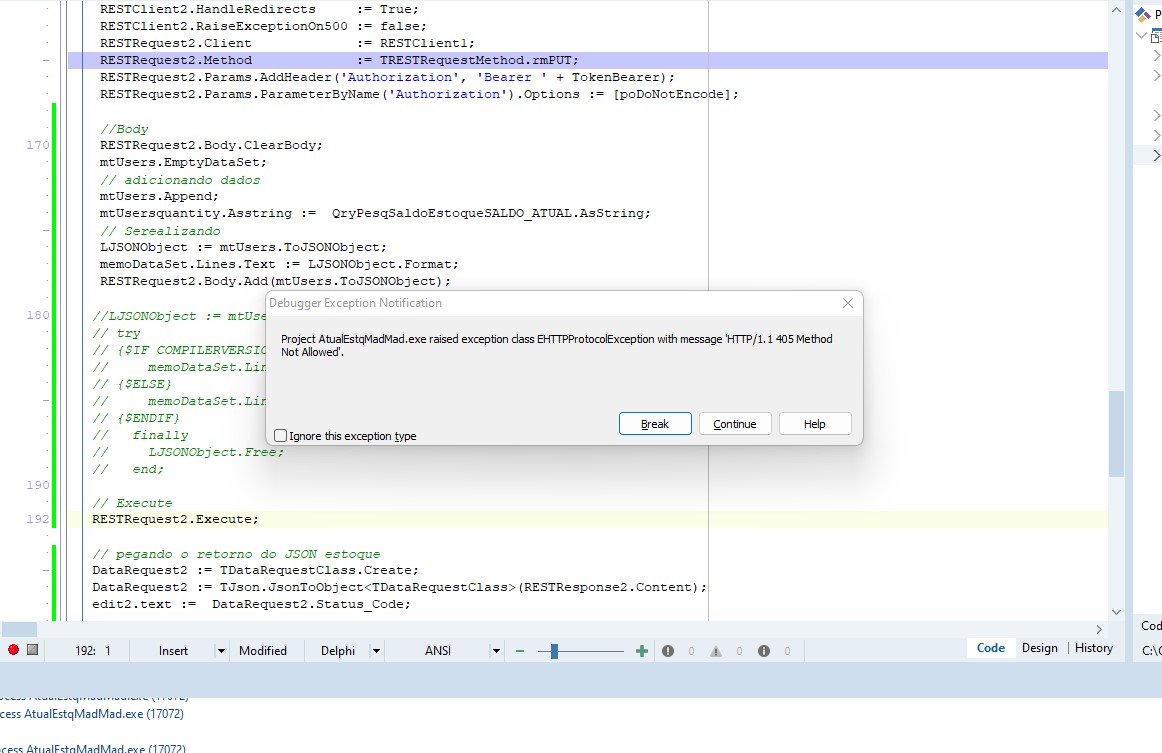Click the commented line "// LJSONObject.Free;"
This screenshot has width=1162, height=753.
pos(188,452)
